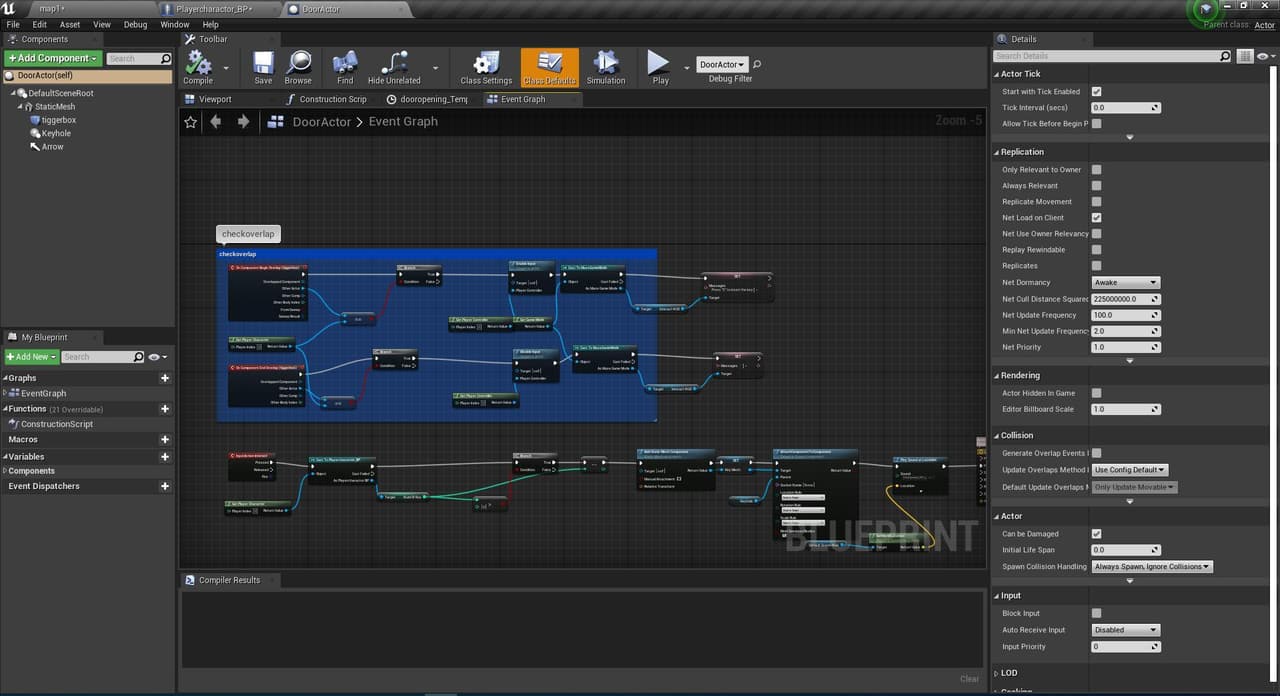Click Add New in My Blueprint
The width and height of the screenshot is (1280, 696).
30,357
